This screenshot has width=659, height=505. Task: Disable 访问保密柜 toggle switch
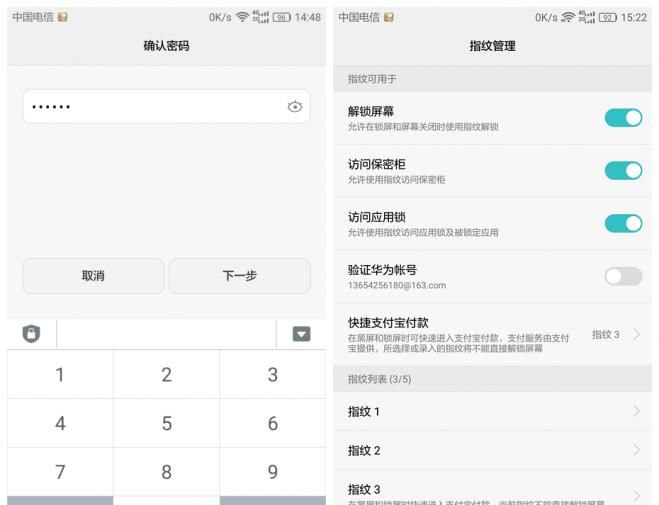[x=623, y=171]
